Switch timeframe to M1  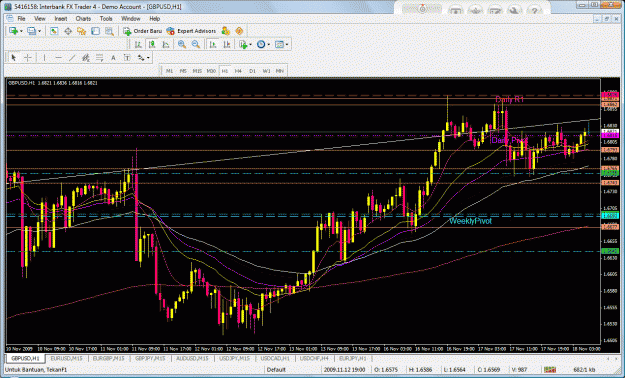(x=169, y=71)
